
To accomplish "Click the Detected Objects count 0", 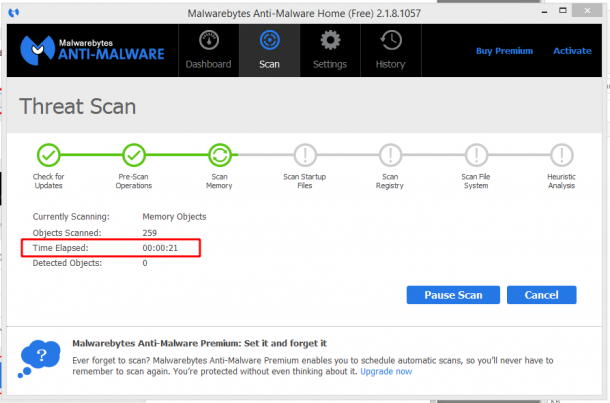I will coord(145,263).
